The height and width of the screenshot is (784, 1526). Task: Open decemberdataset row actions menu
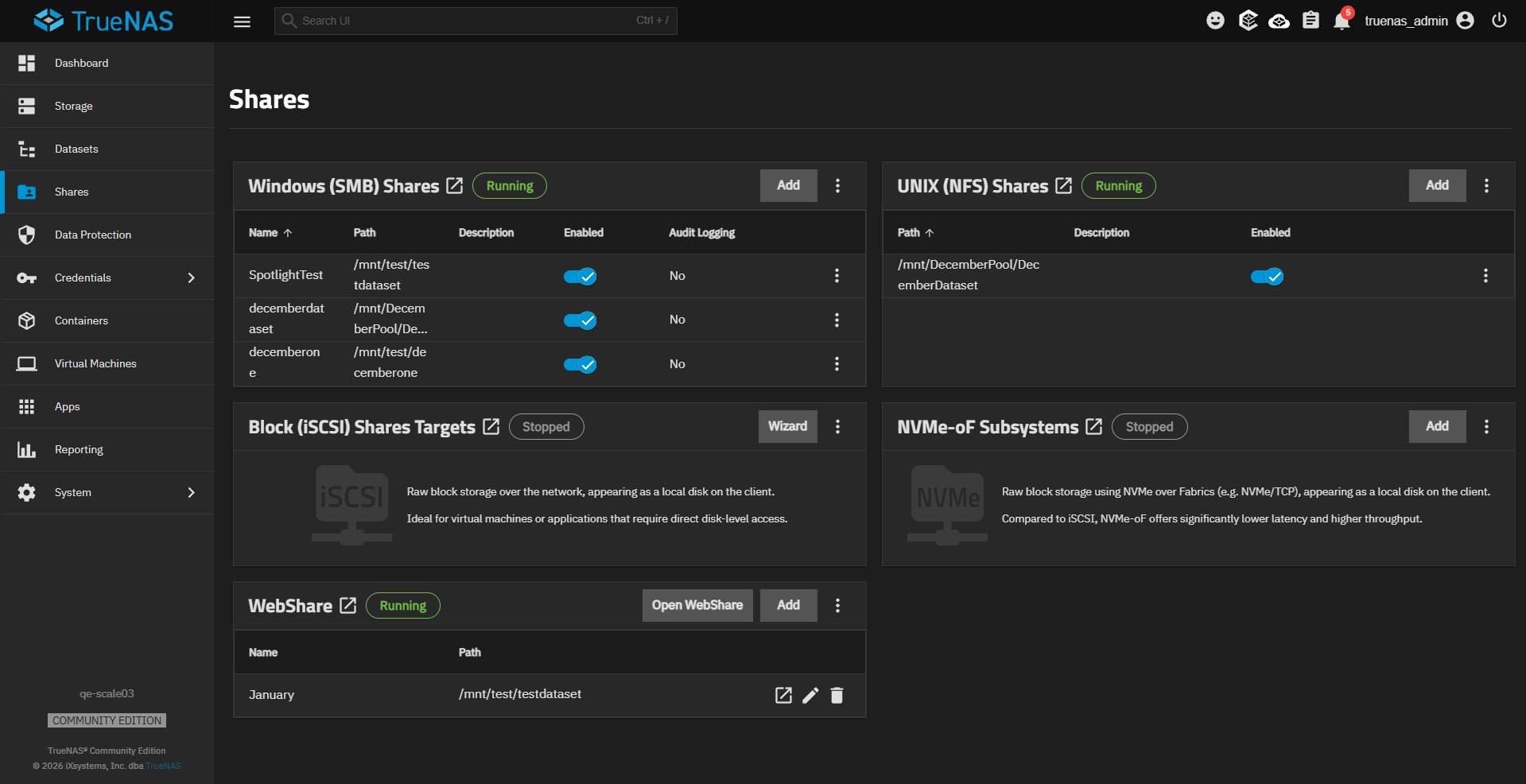(837, 320)
